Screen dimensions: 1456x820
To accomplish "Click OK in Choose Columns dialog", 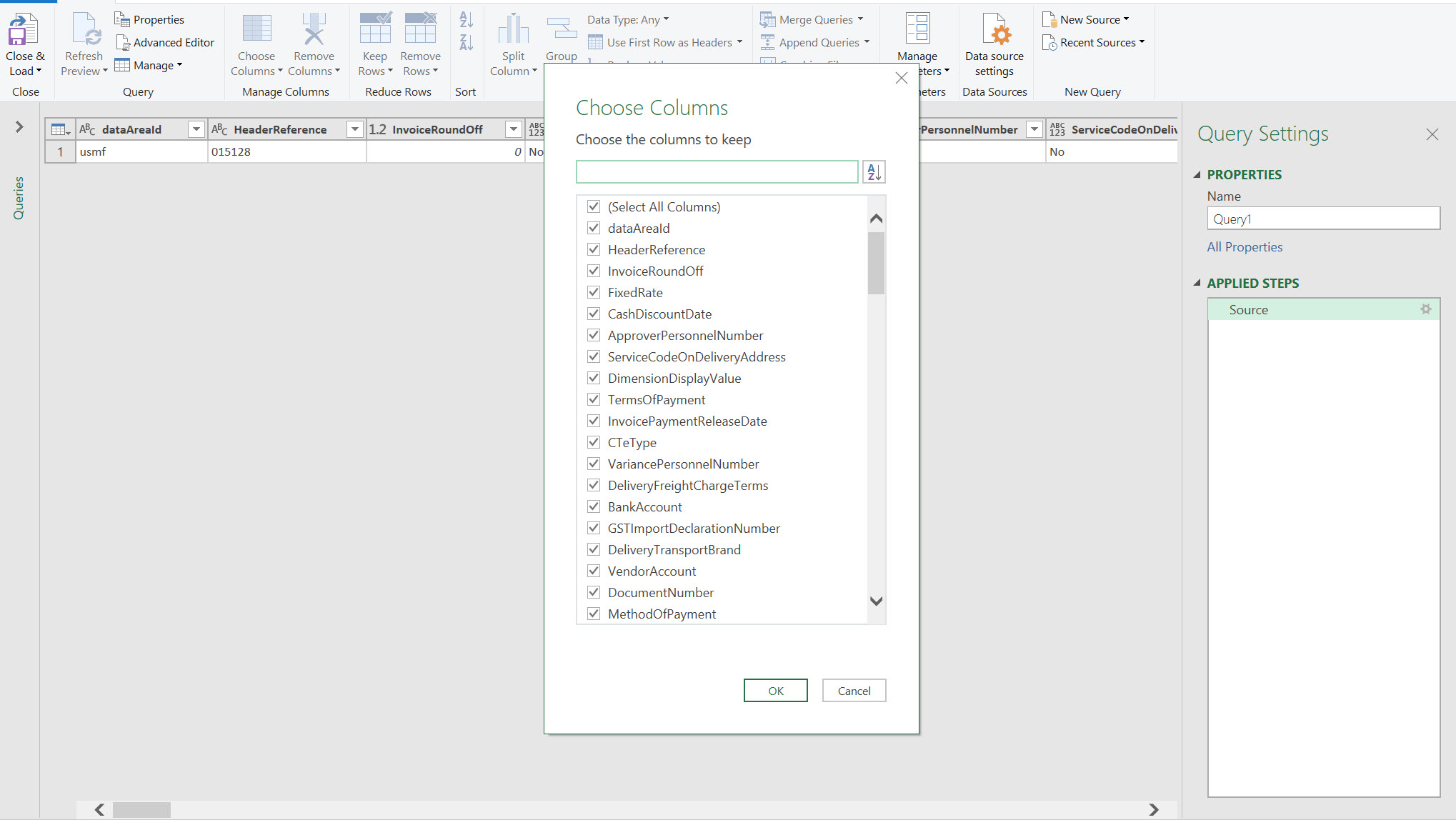I will pos(775,691).
